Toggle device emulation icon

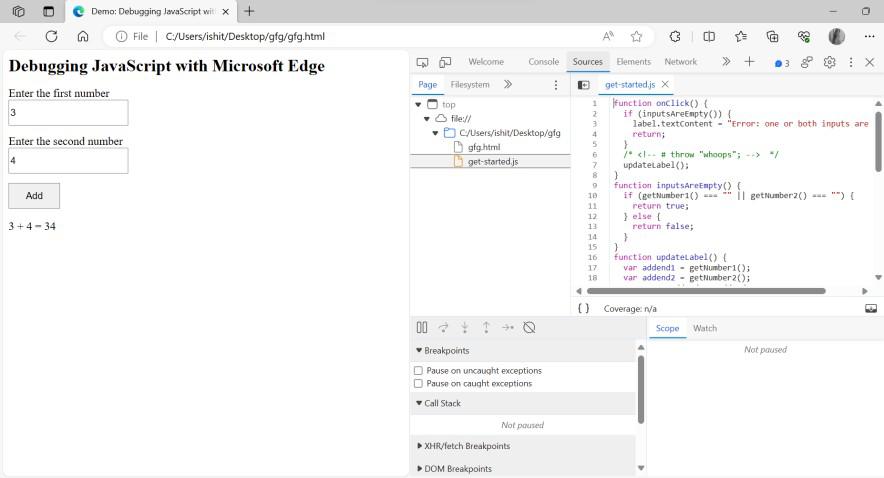coord(445,62)
